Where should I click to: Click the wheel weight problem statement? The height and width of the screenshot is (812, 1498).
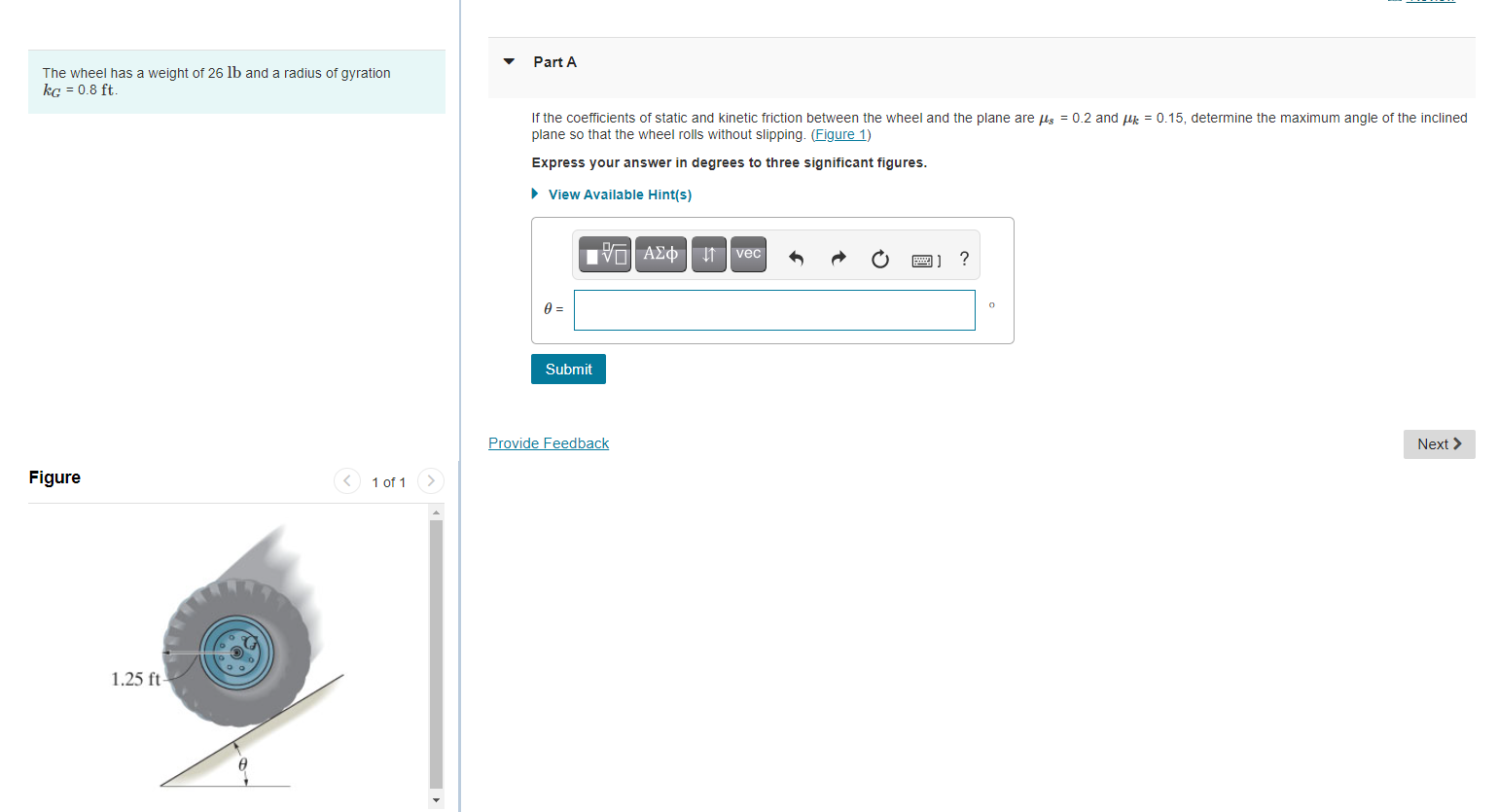point(236,82)
